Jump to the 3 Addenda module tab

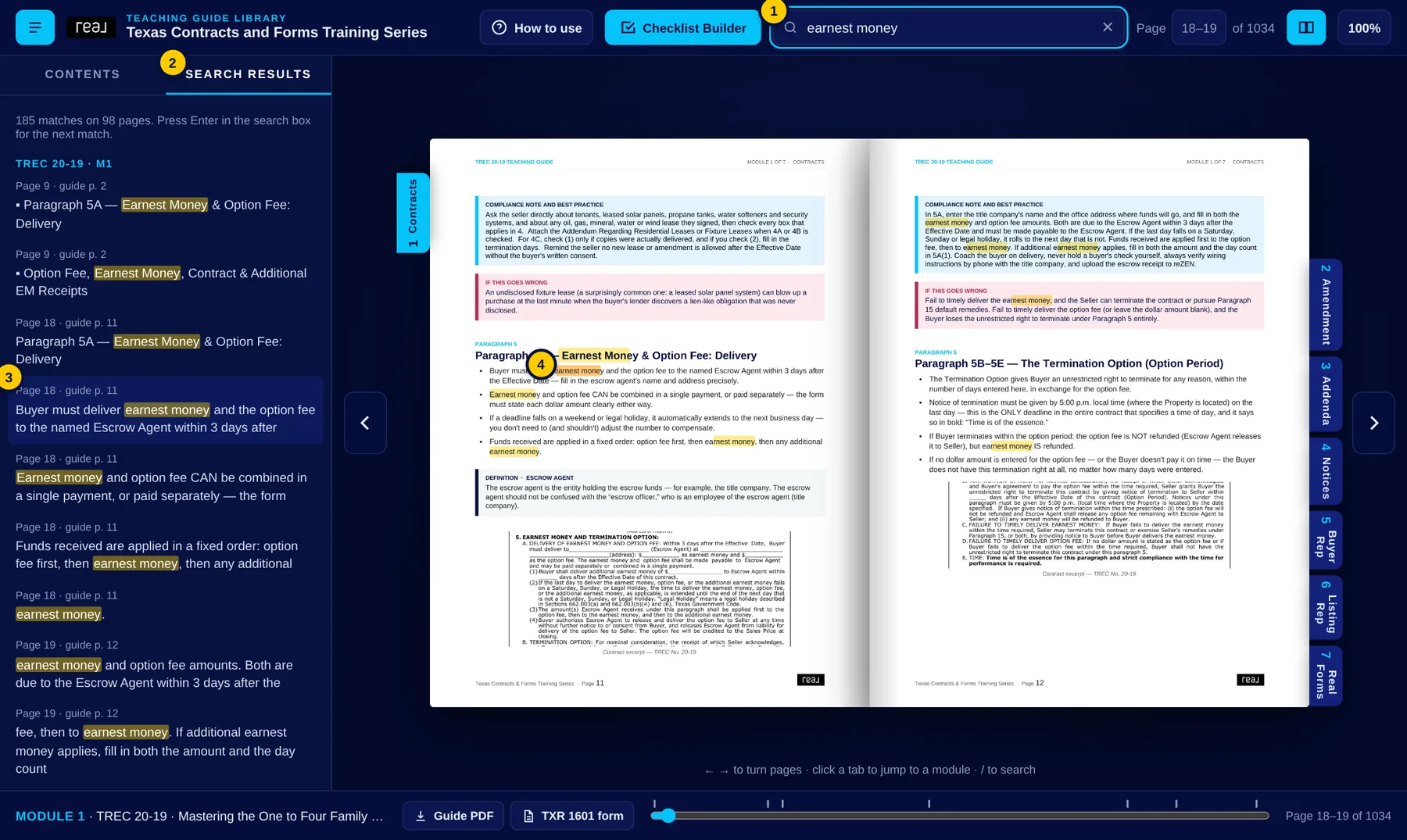1326,394
